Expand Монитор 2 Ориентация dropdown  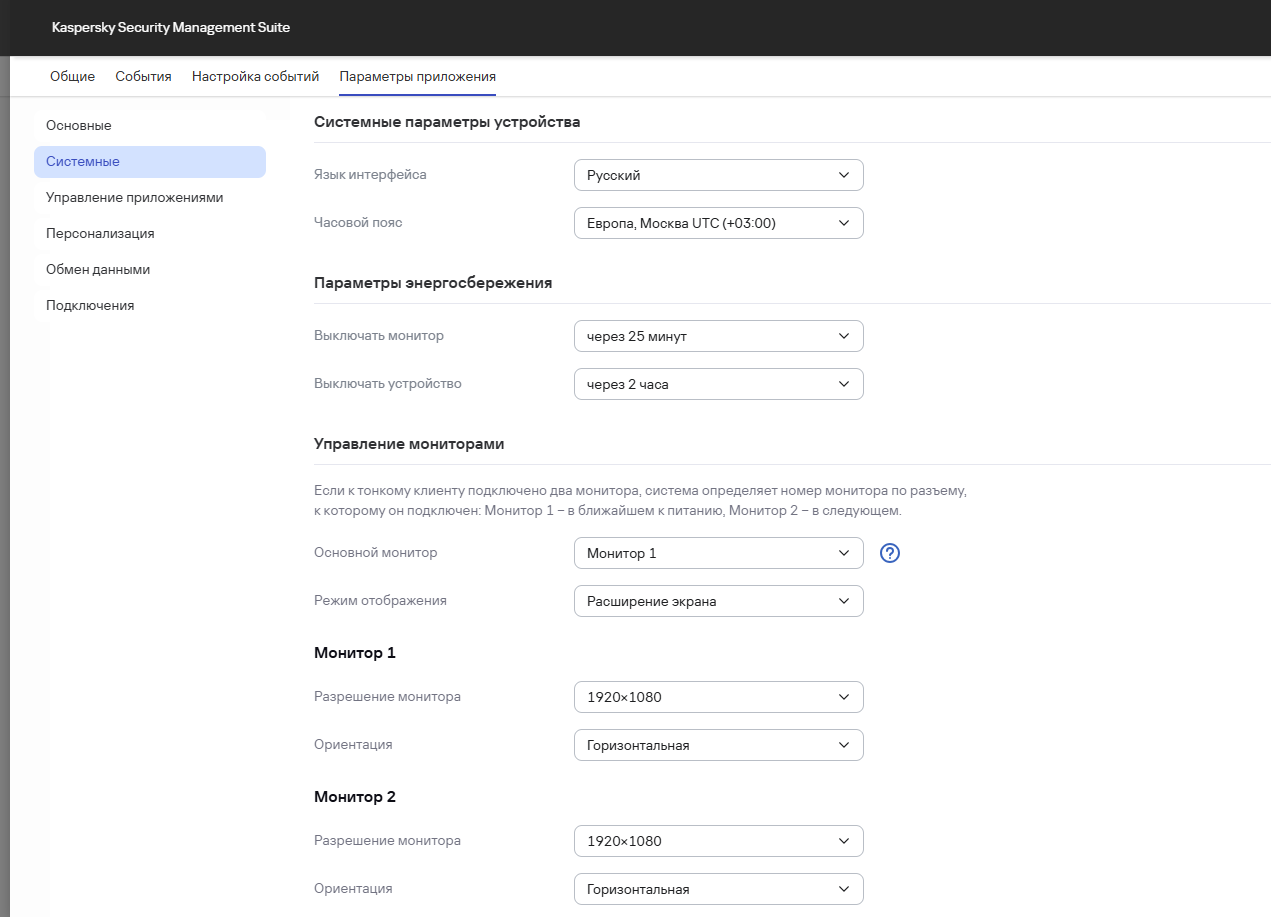[x=718, y=889]
